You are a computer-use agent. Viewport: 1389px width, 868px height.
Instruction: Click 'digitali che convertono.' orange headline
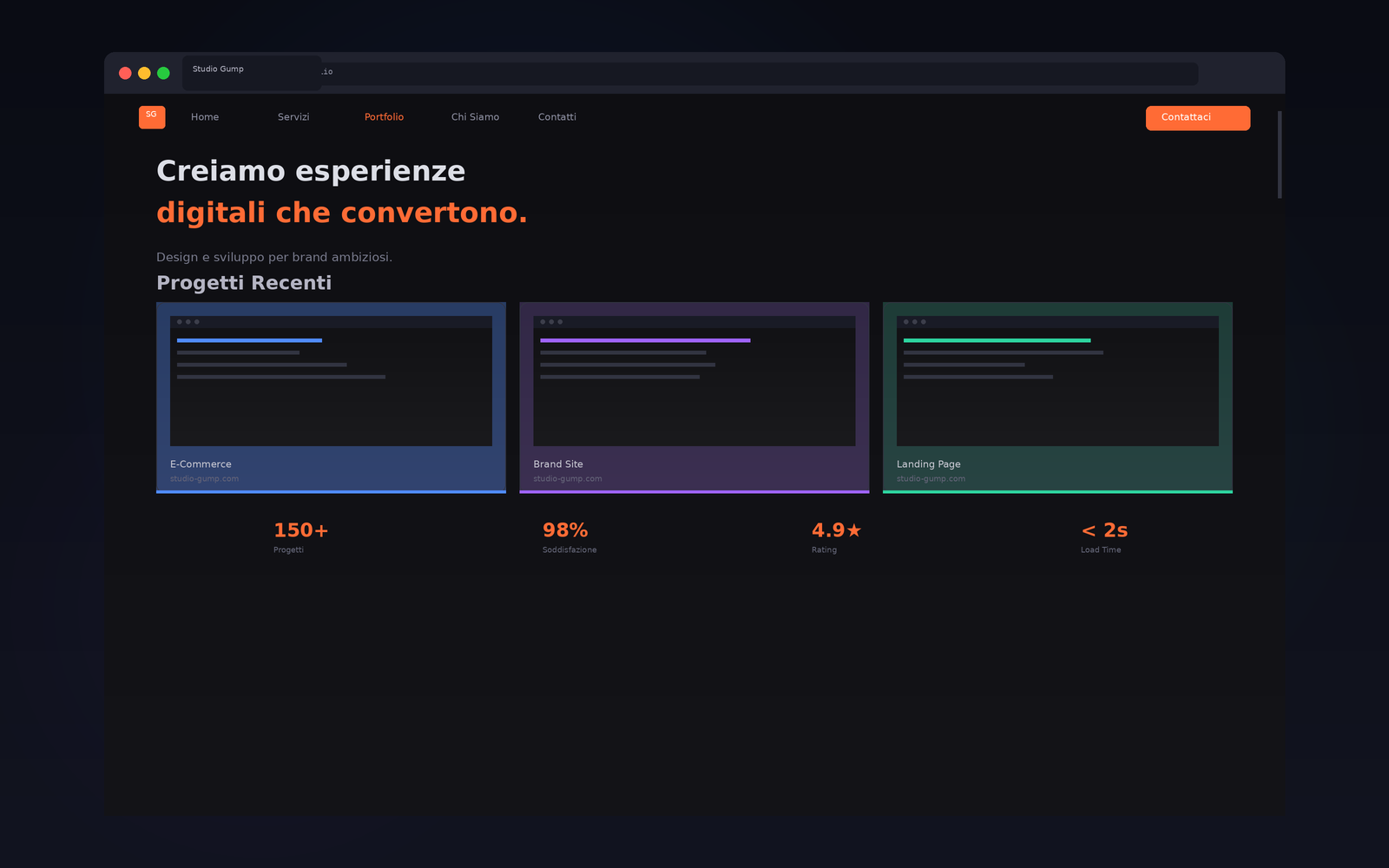(x=342, y=213)
